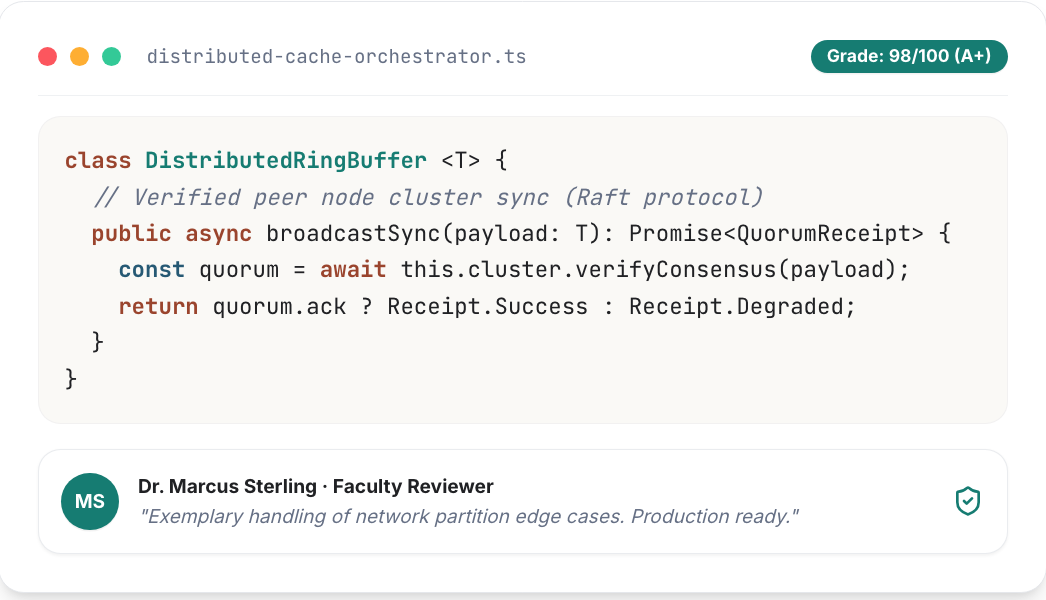The image size is (1046, 600).
Task: Click the return keyword in code
Action: (158, 306)
